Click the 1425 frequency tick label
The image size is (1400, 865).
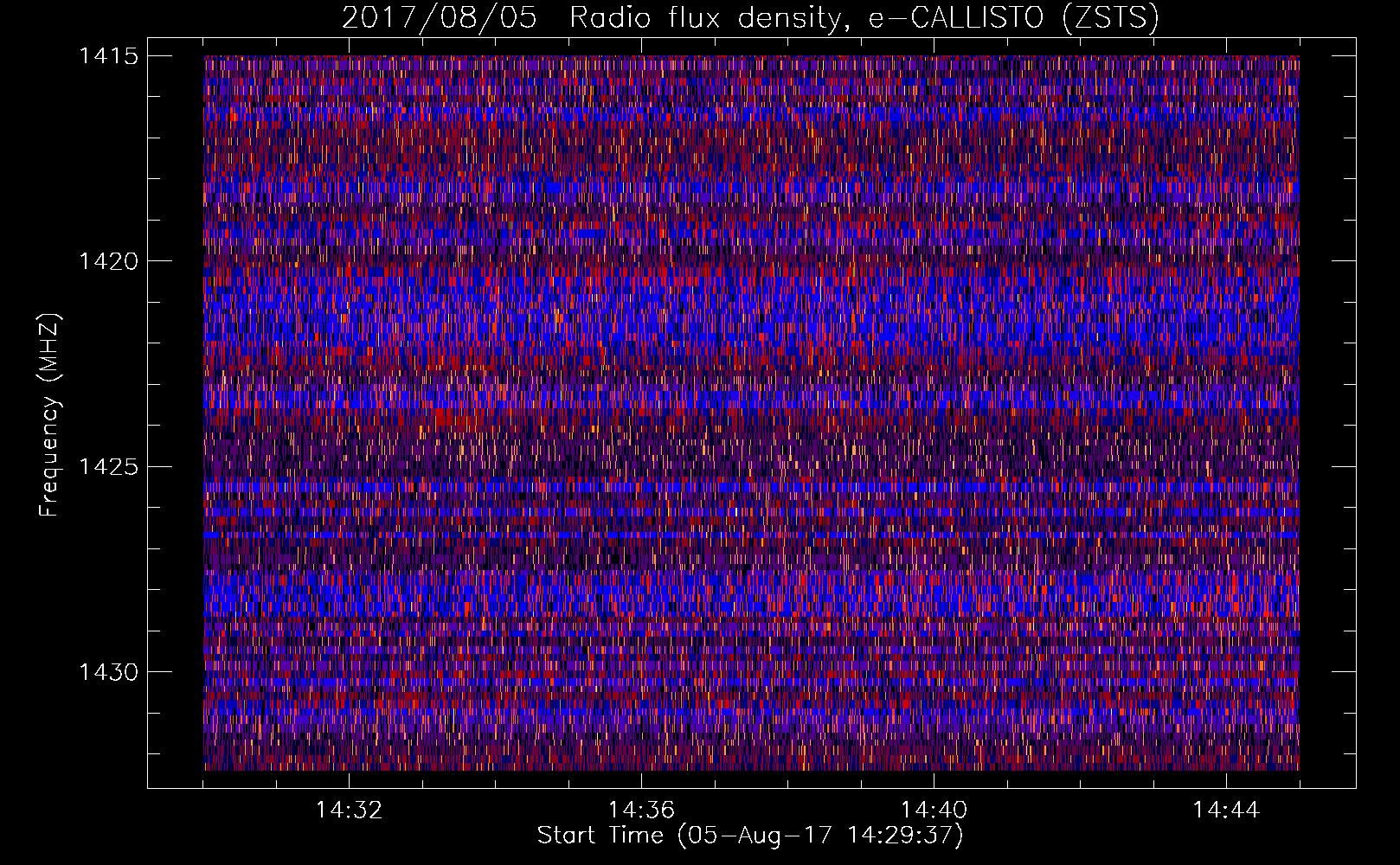coord(109,466)
